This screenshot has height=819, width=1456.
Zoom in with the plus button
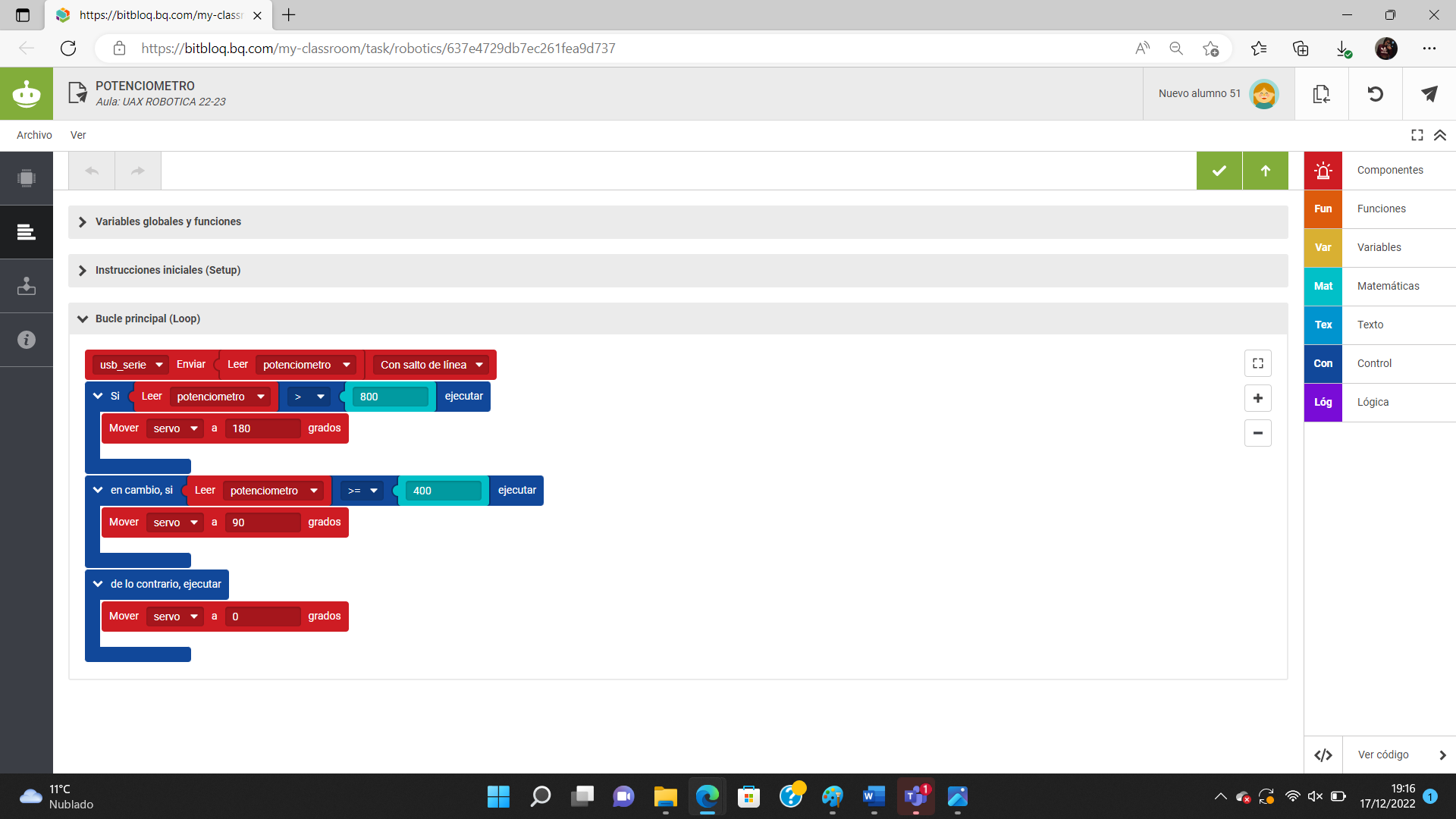point(1257,398)
